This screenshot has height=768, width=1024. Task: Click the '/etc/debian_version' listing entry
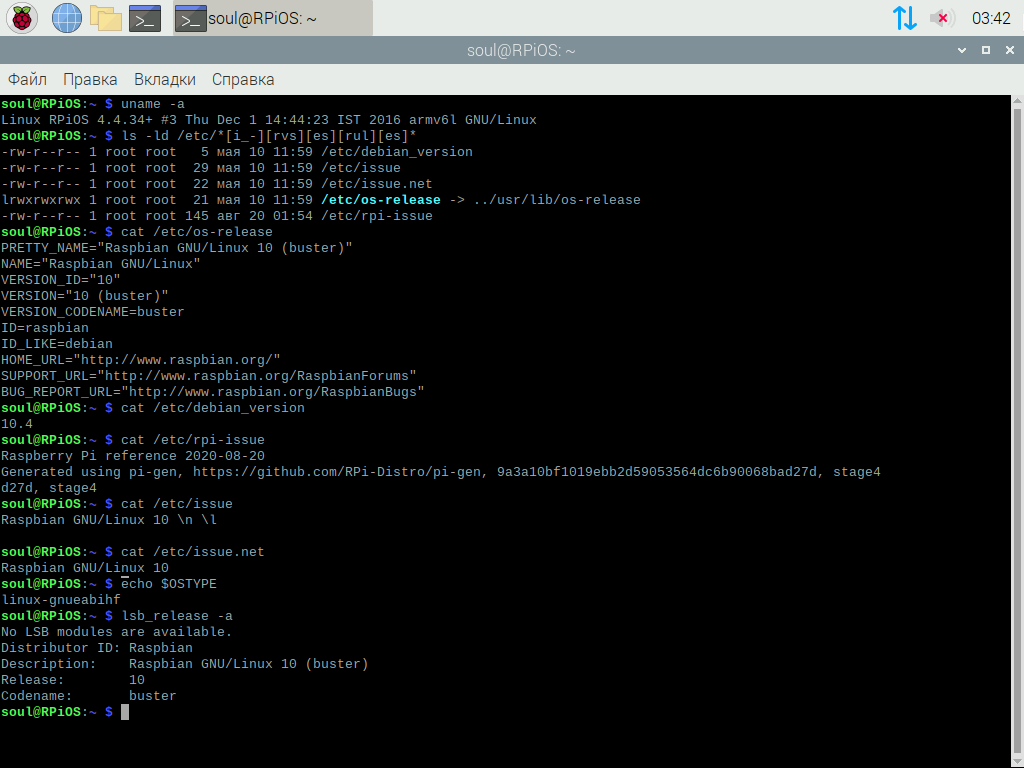point(396,152)
